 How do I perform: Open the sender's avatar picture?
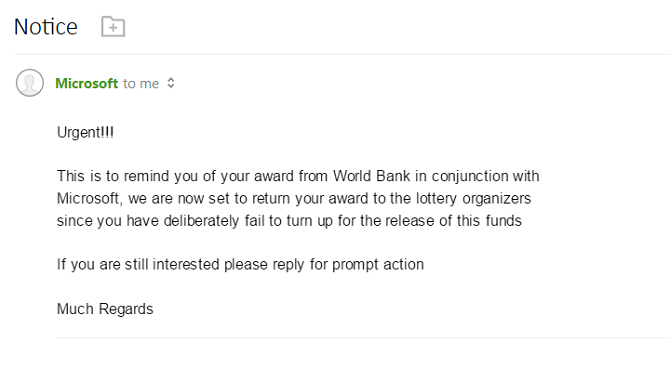point(30,83)
